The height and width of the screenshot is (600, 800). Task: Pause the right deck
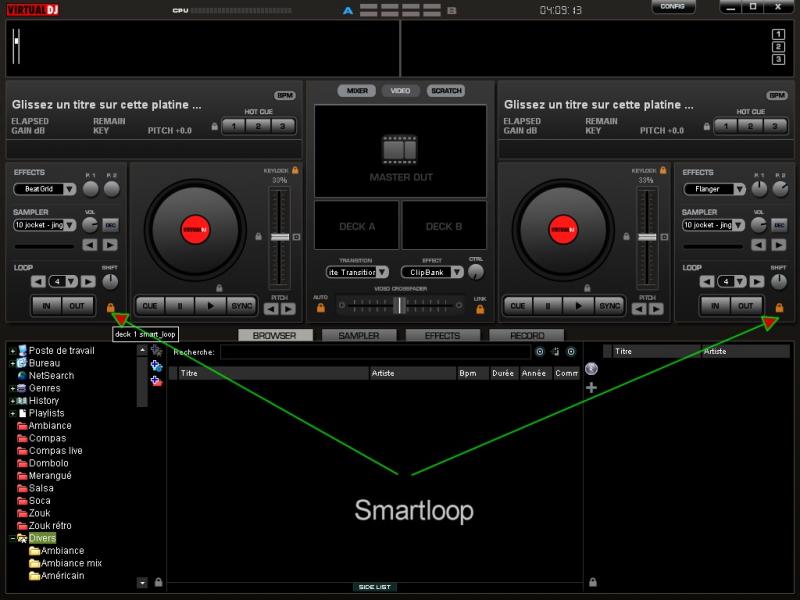pos(547,306)
